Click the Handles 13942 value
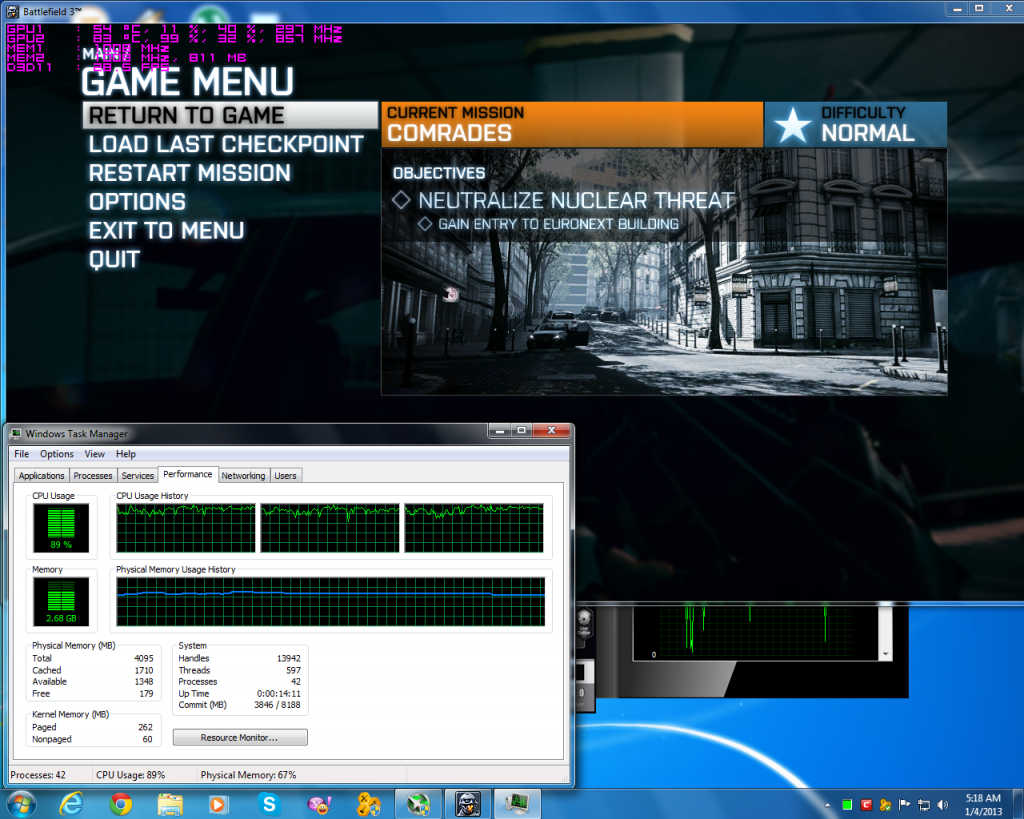This screenshot has width=1024, height=819. pyautogui.click(x=289, y=658)
